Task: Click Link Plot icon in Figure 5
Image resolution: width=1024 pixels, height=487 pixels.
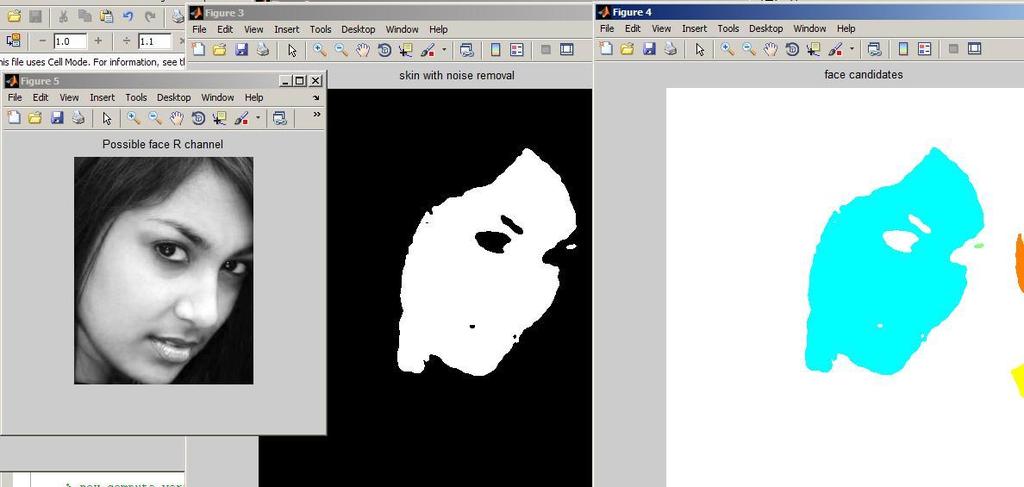Action: coord(280,118)
